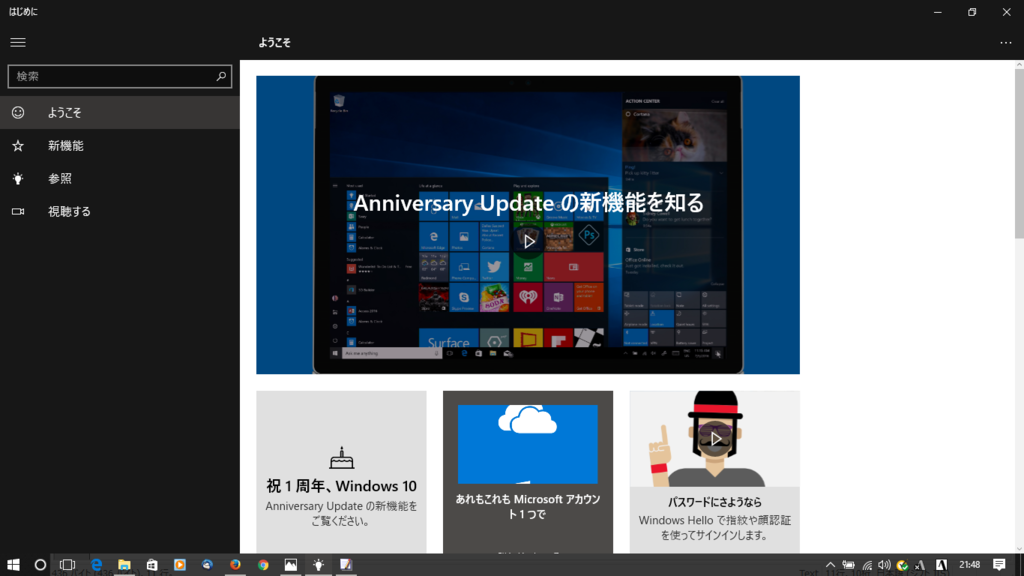Click the video camera icon beside 視聴する

pos(18,212)
